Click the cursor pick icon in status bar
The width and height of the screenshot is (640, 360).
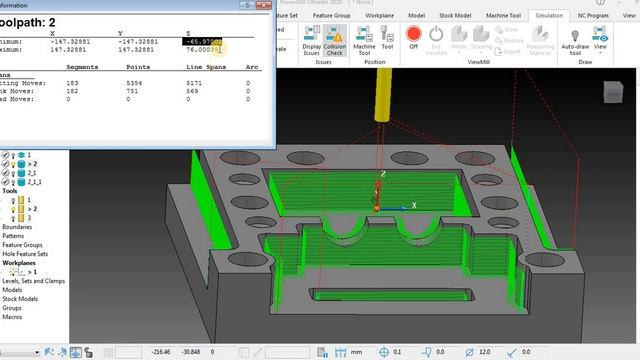[62, 352]
